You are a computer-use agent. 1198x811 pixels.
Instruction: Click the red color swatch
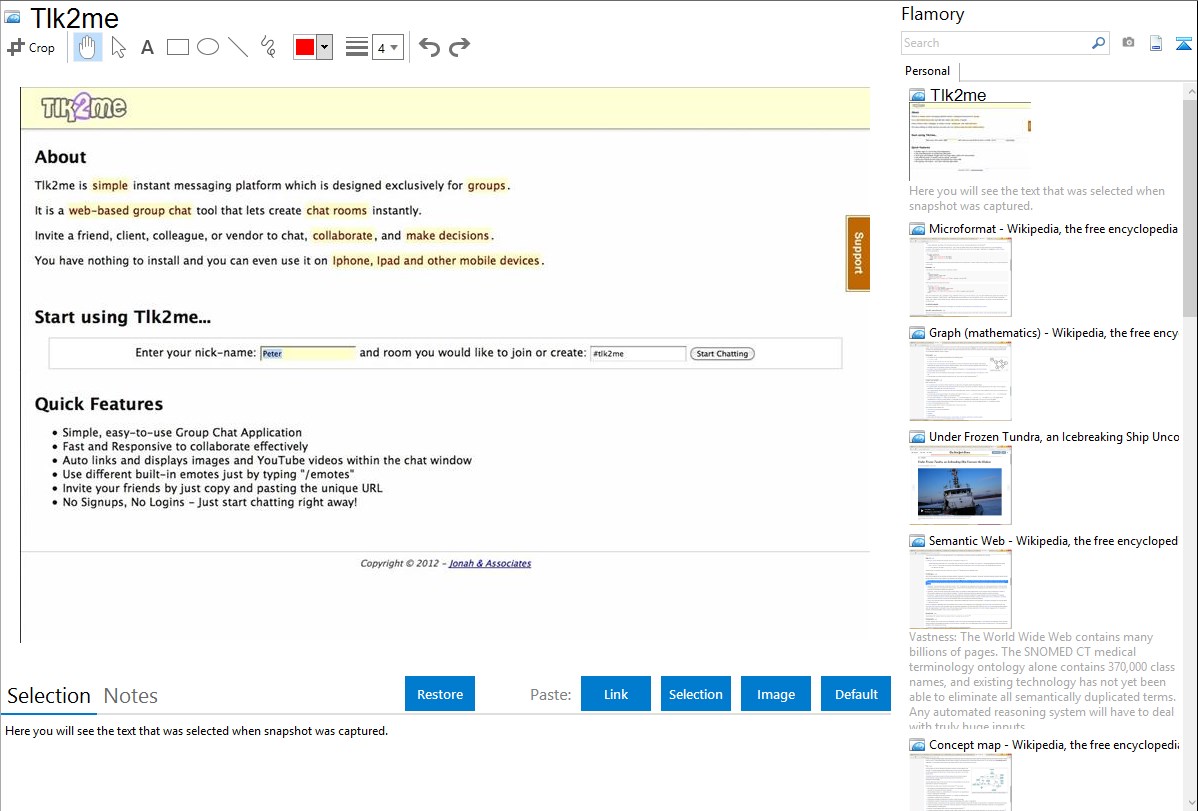coord(305,47)
